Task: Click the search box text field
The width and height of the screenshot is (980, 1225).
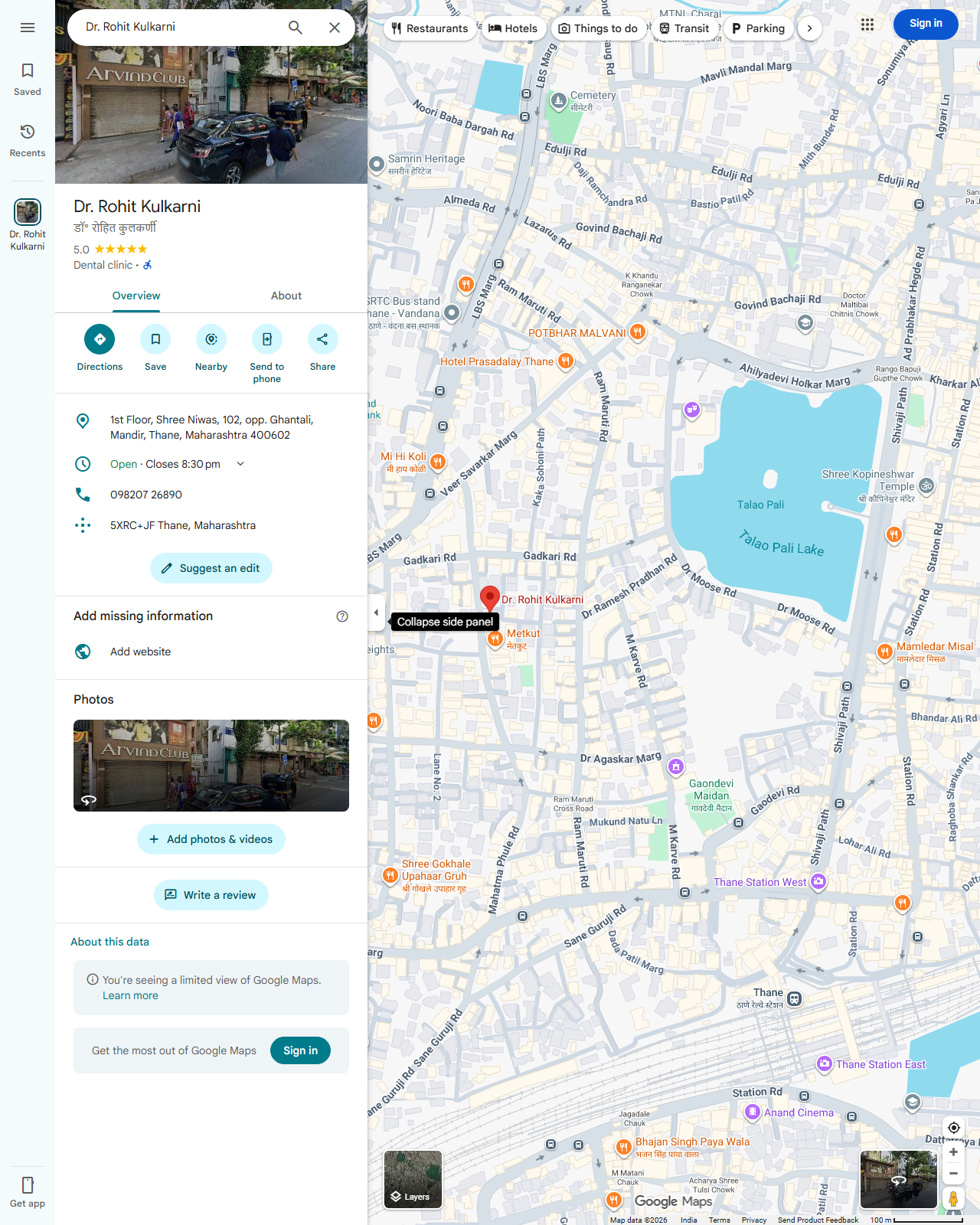Action: click(178, 27)
